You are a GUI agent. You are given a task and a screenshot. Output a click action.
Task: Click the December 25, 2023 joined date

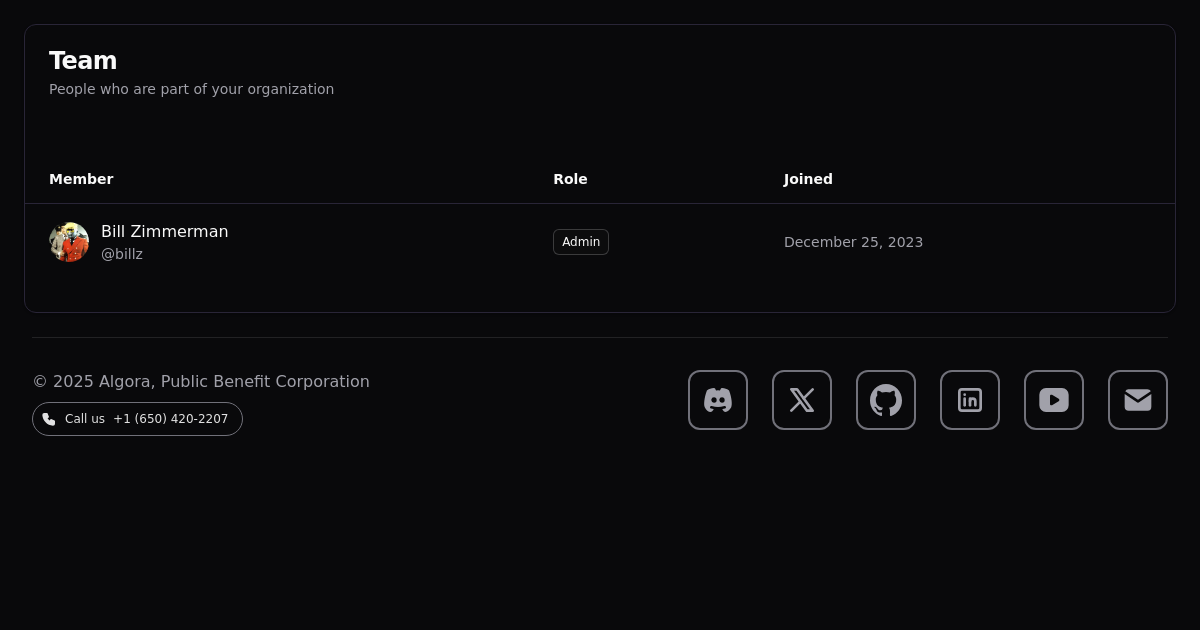click(853, 242)
